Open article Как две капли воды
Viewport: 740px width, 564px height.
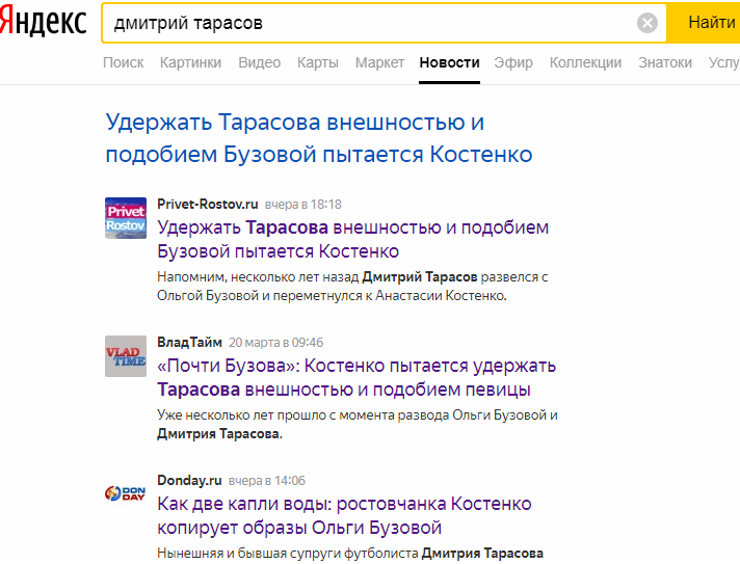[345, 515]
